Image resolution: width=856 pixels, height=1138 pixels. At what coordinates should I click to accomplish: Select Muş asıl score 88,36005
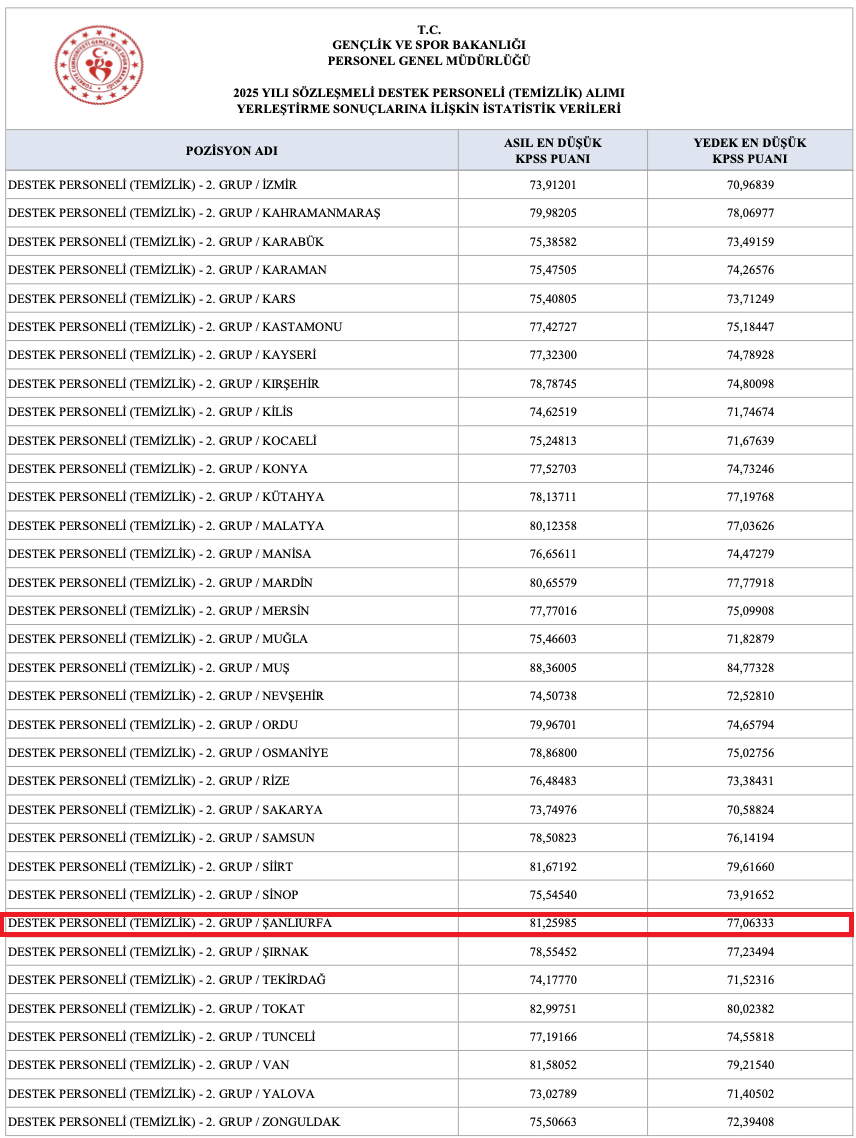click(x=553, y=668)
